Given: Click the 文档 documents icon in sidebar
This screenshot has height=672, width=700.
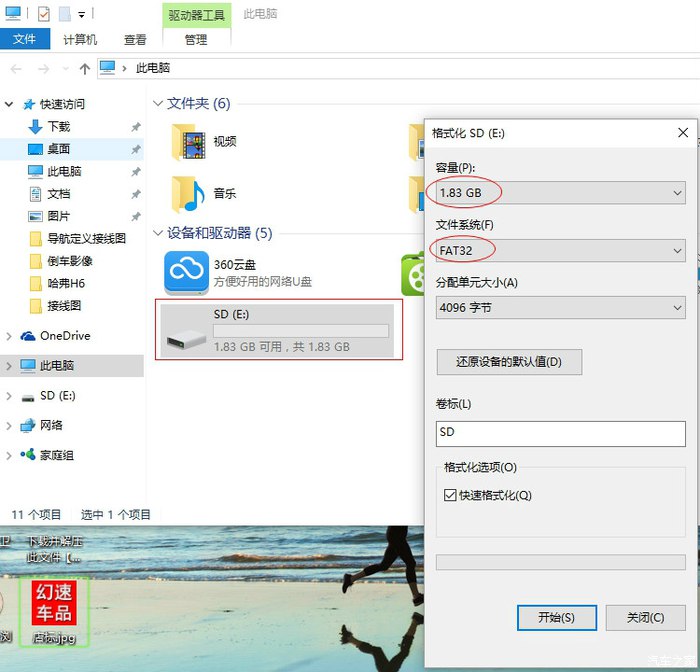Looking at the screenshot, I should click(x=35, y=194).
